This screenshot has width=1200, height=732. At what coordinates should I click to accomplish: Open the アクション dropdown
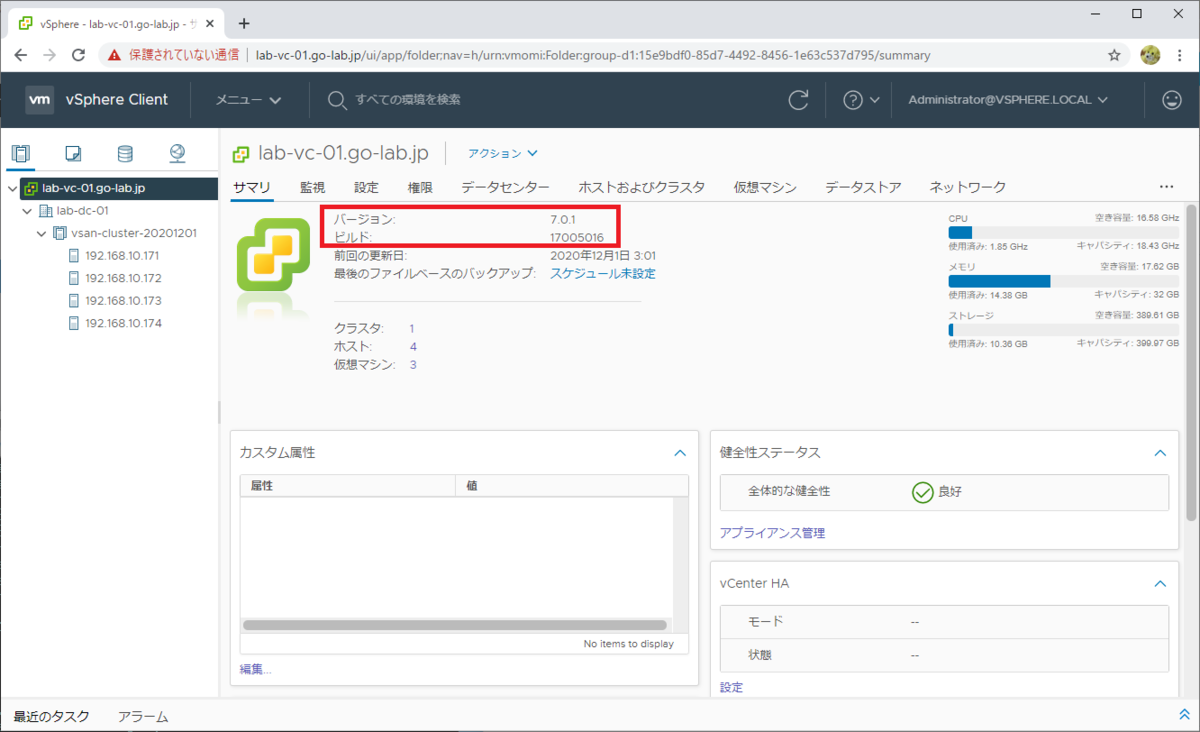pyautogui.click(x=503, y=153)
